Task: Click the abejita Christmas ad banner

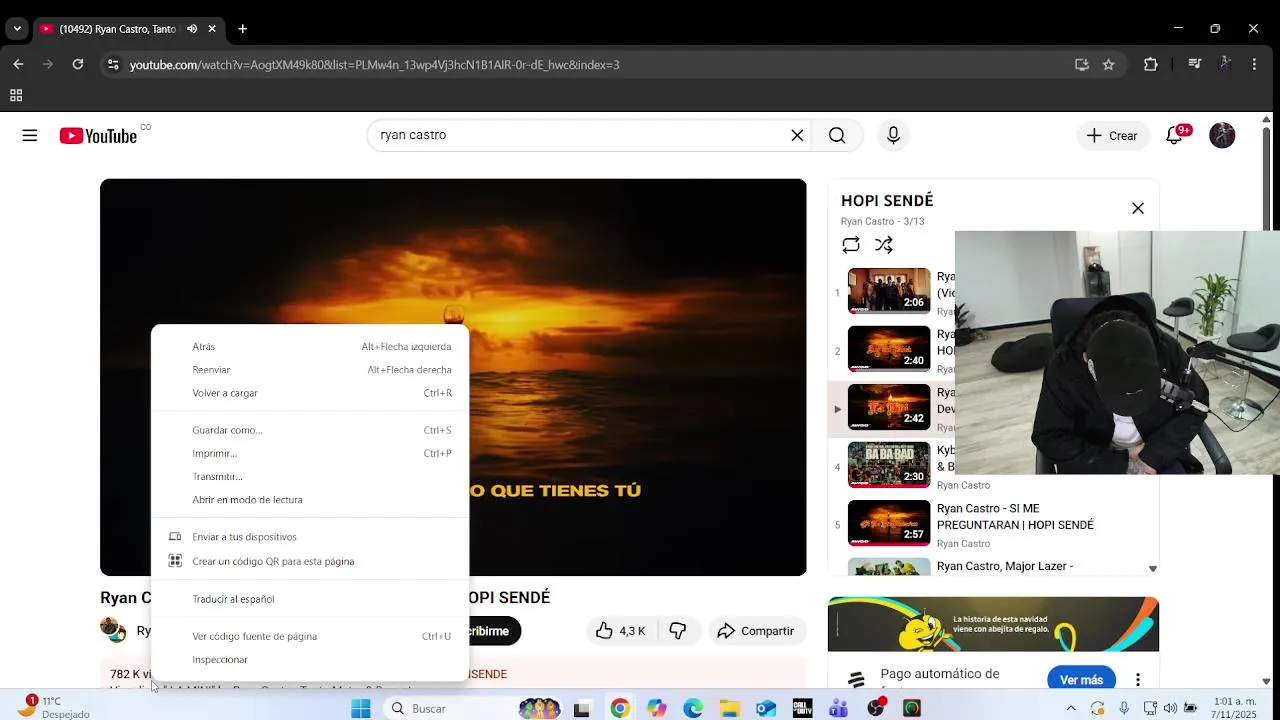Action: coord(993,624)
